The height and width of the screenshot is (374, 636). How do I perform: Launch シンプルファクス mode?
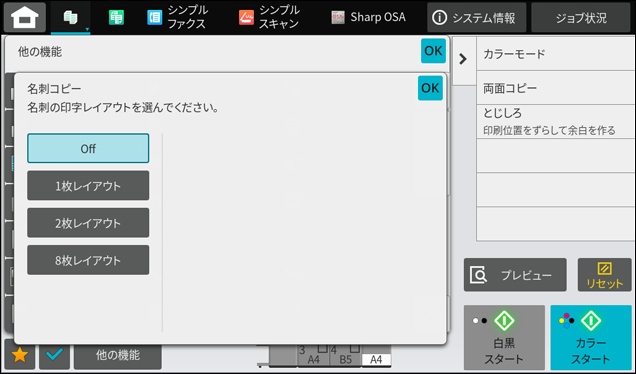coord(177,17)
